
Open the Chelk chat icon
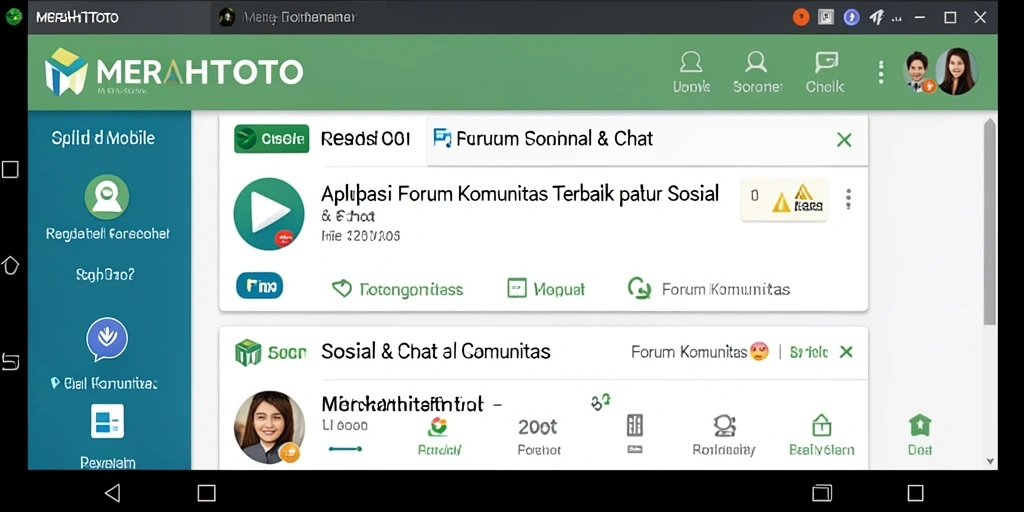pyautogui.click(x=825, y=72)
